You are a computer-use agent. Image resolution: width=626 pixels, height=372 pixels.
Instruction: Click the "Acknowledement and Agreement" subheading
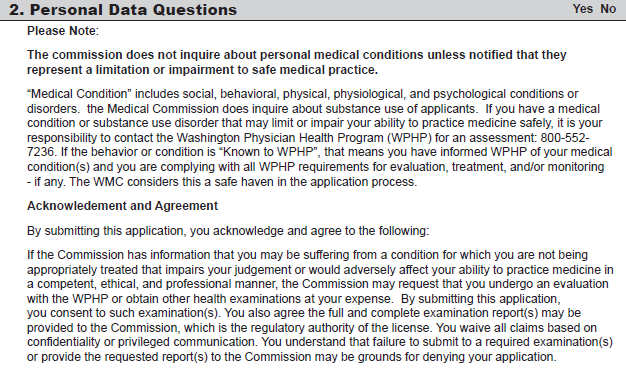pyautogui.click(x=122, y=206)
